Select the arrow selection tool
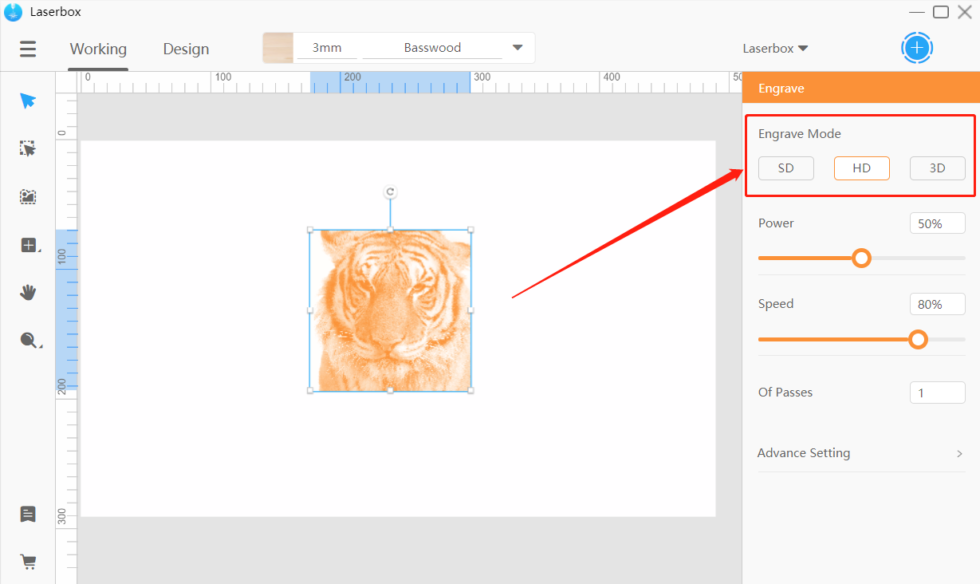The image size is (980, 584). pyautogui.click(x=28, y=101)
